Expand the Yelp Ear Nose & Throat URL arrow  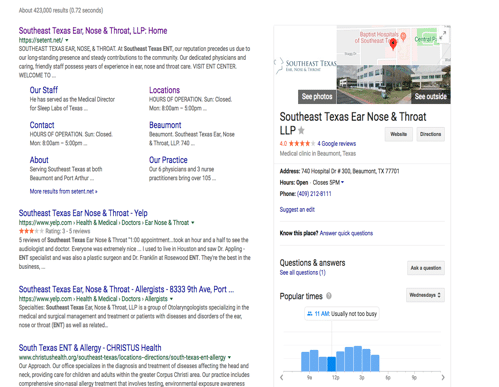pos(193,223)
